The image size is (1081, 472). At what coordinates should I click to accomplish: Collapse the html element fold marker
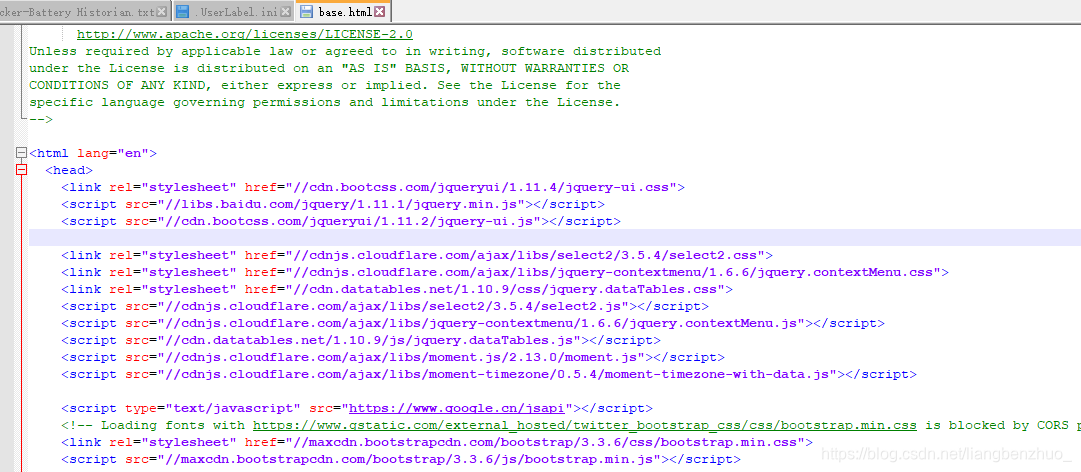[x=21, y=153]
